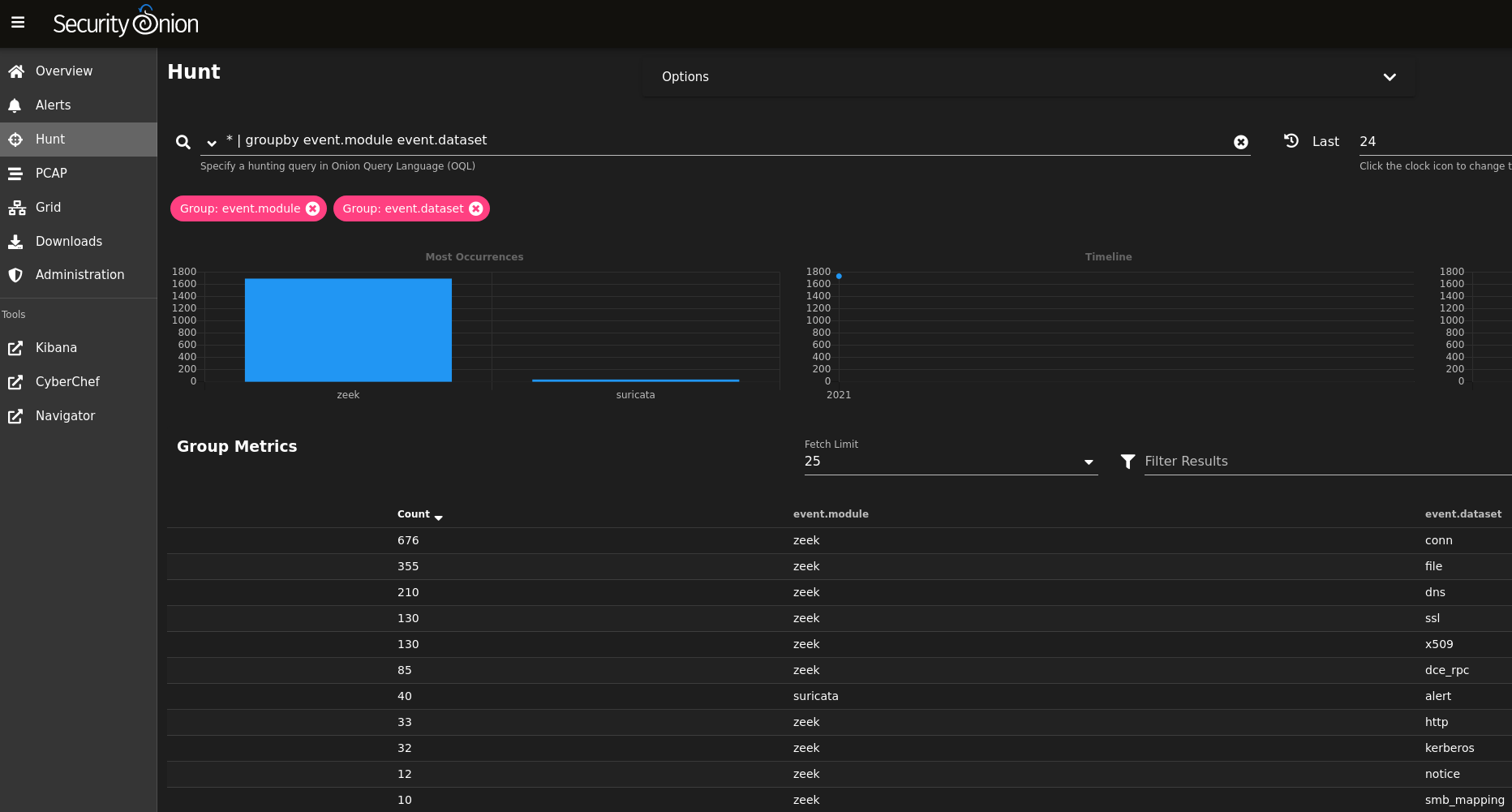
Task: Click the count 676 cell
Action: pyautogui.click(x=408, y=540)
